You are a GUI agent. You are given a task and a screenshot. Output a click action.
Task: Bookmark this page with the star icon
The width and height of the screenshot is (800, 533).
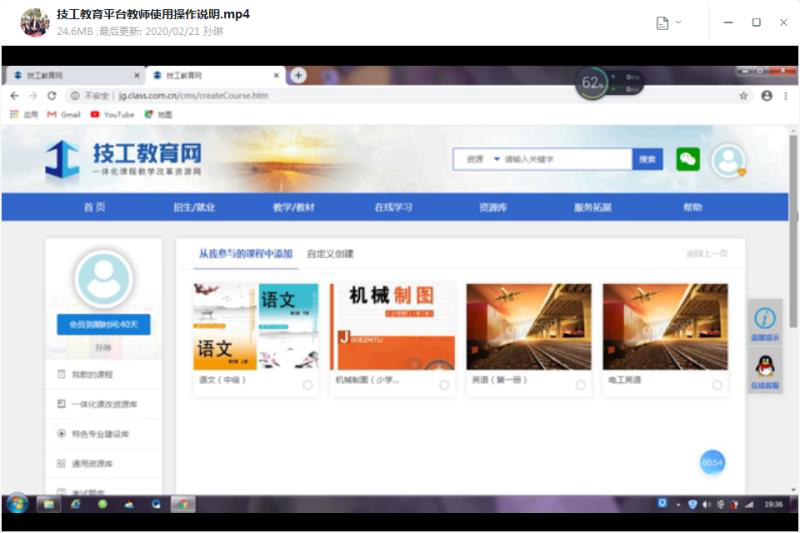pos(743,96)
